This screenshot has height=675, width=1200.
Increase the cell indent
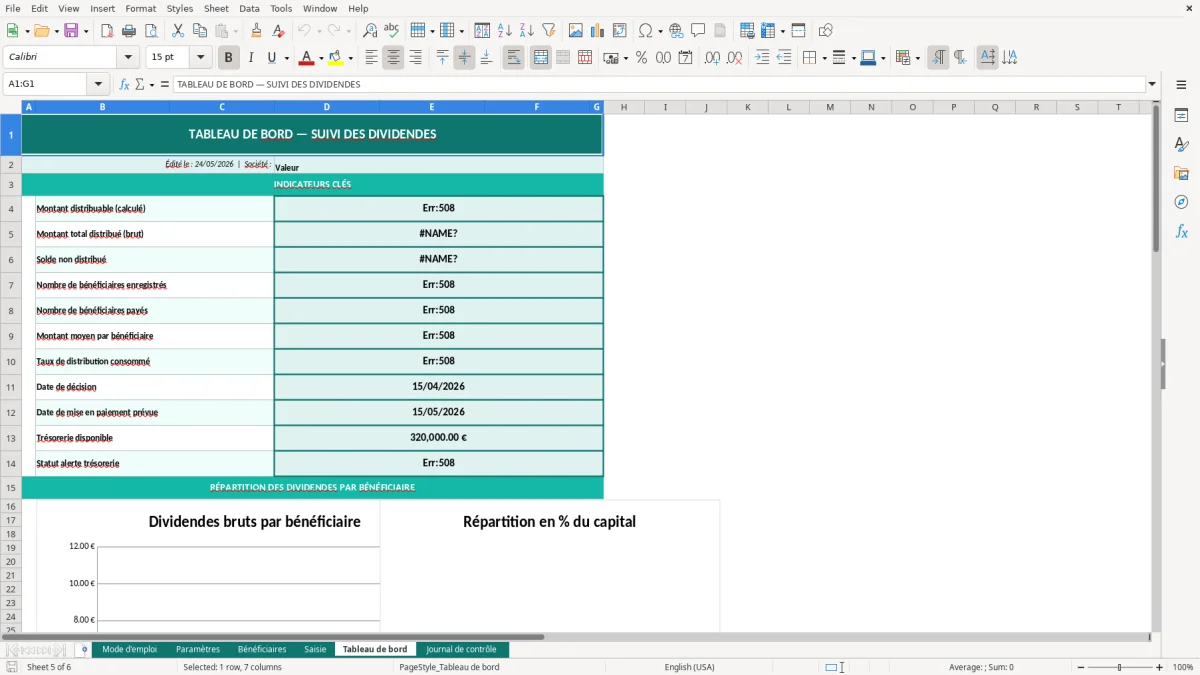[762, 58]
